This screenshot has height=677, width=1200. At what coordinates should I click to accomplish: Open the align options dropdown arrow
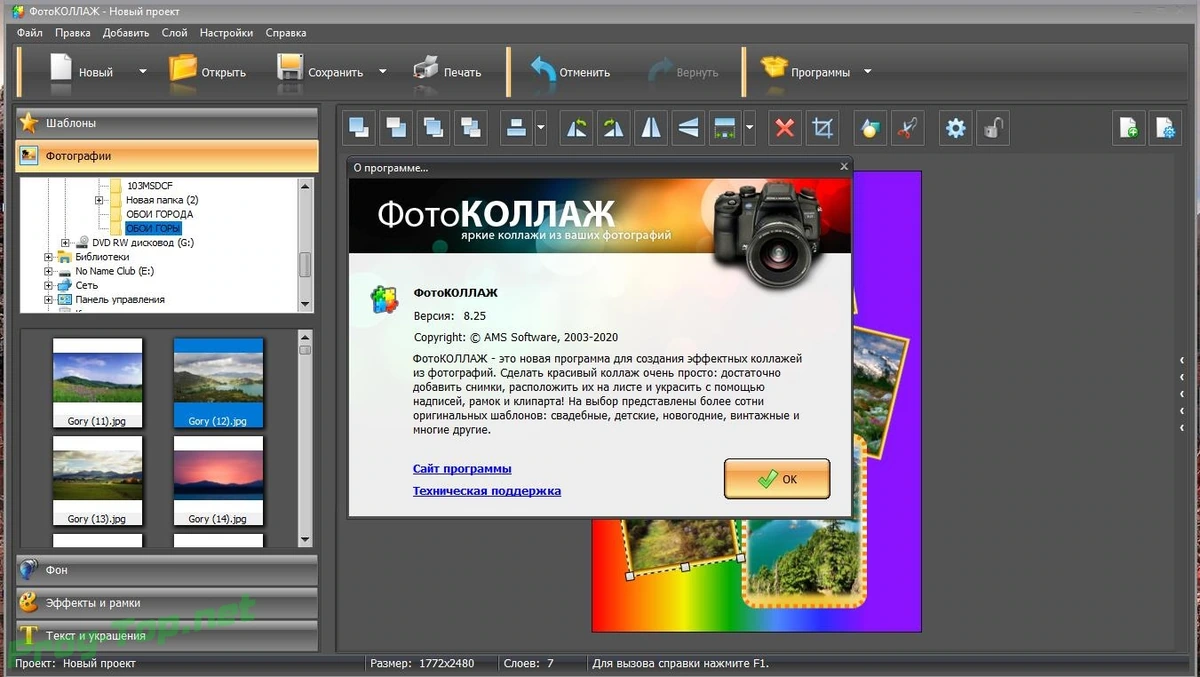pos(541,128)
